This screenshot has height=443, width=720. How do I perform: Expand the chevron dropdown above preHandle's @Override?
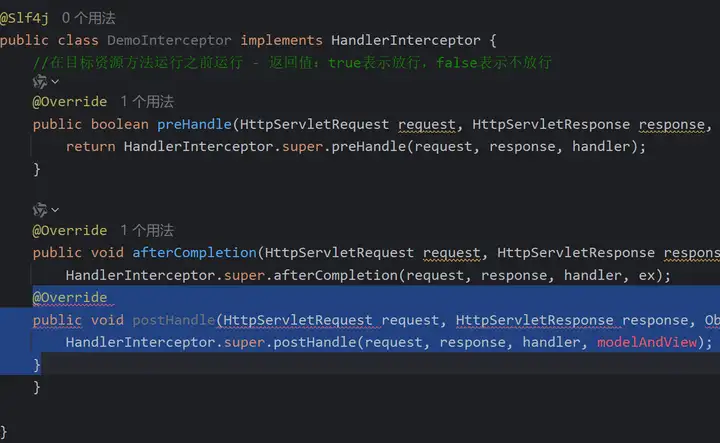[x=54, y=81]
